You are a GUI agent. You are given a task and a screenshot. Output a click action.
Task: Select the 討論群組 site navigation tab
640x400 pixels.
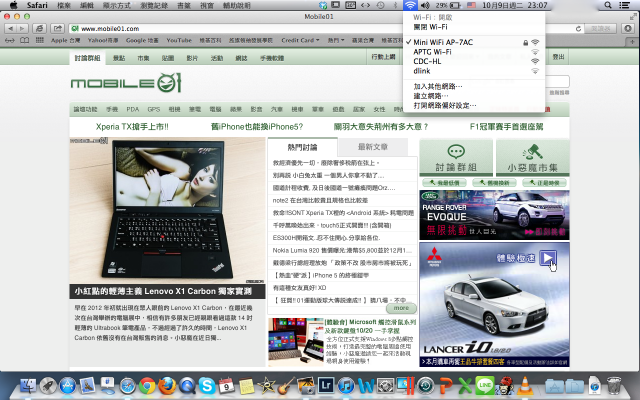(87, 58)
